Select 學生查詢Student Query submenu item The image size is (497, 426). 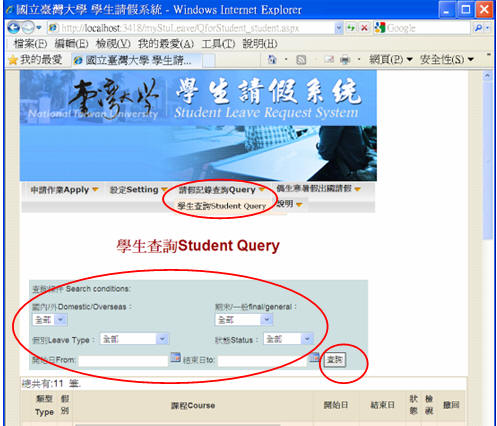[222, 206]
